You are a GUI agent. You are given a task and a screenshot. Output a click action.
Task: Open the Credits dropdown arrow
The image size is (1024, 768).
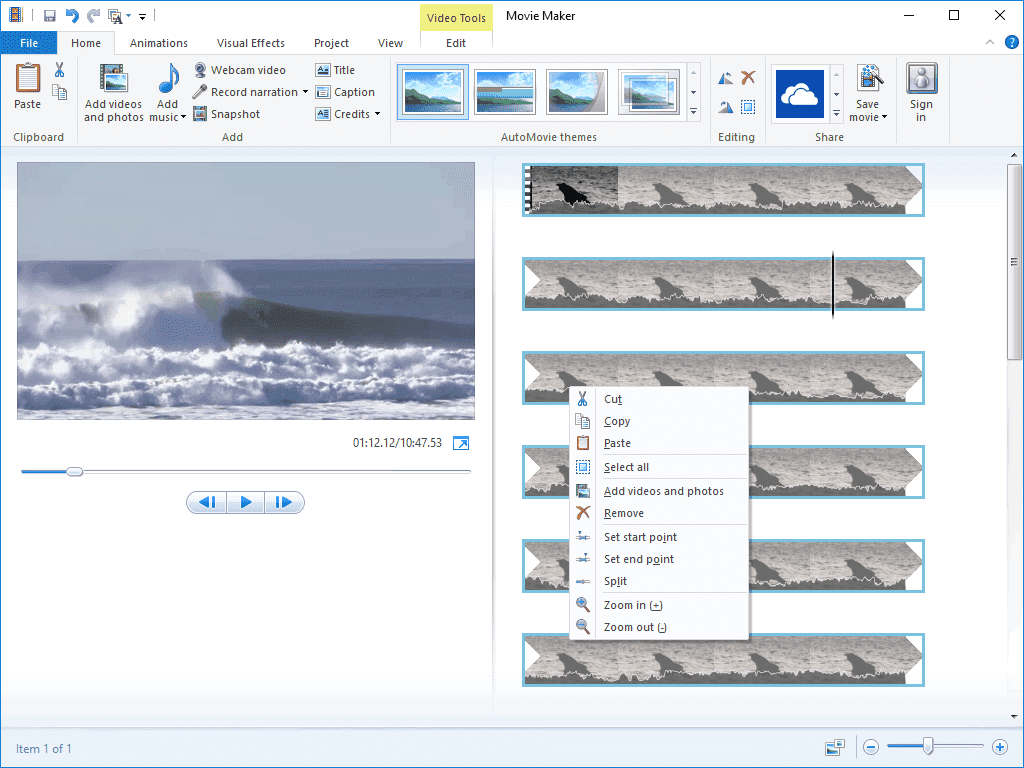pyautogui.click(x=377, y=114)
